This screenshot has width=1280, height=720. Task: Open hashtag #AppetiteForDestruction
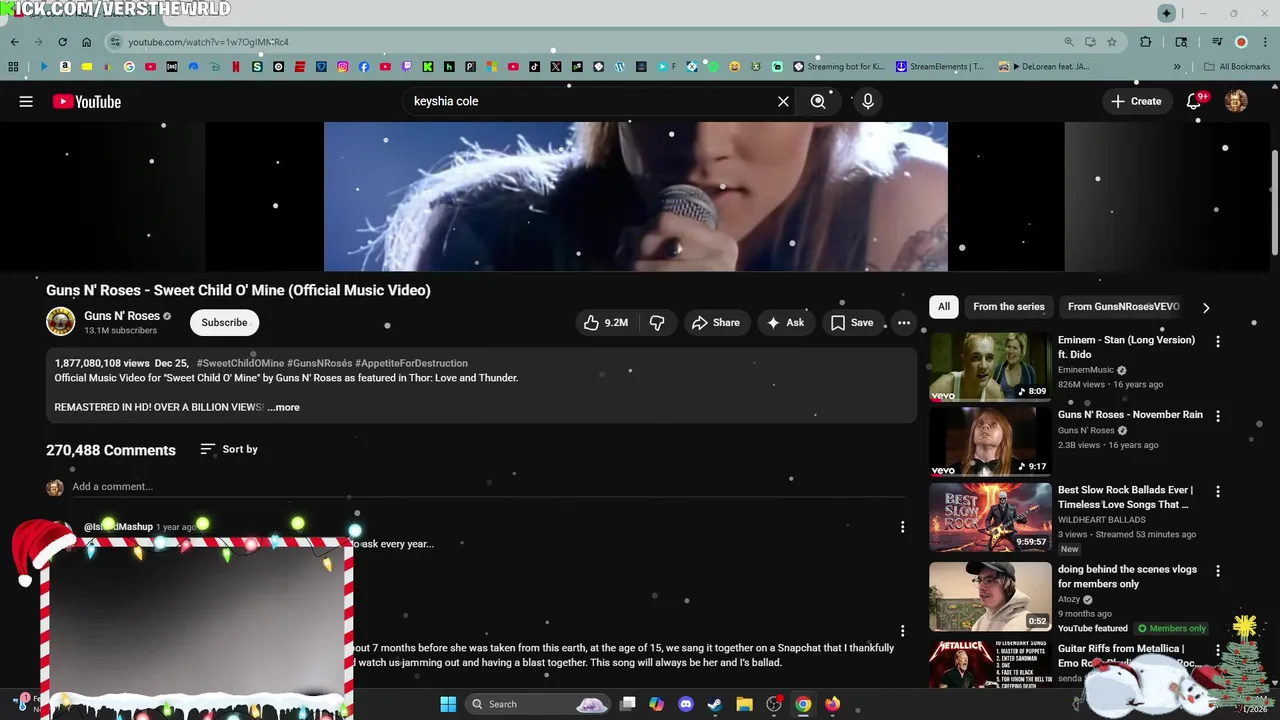click(411, 363)
